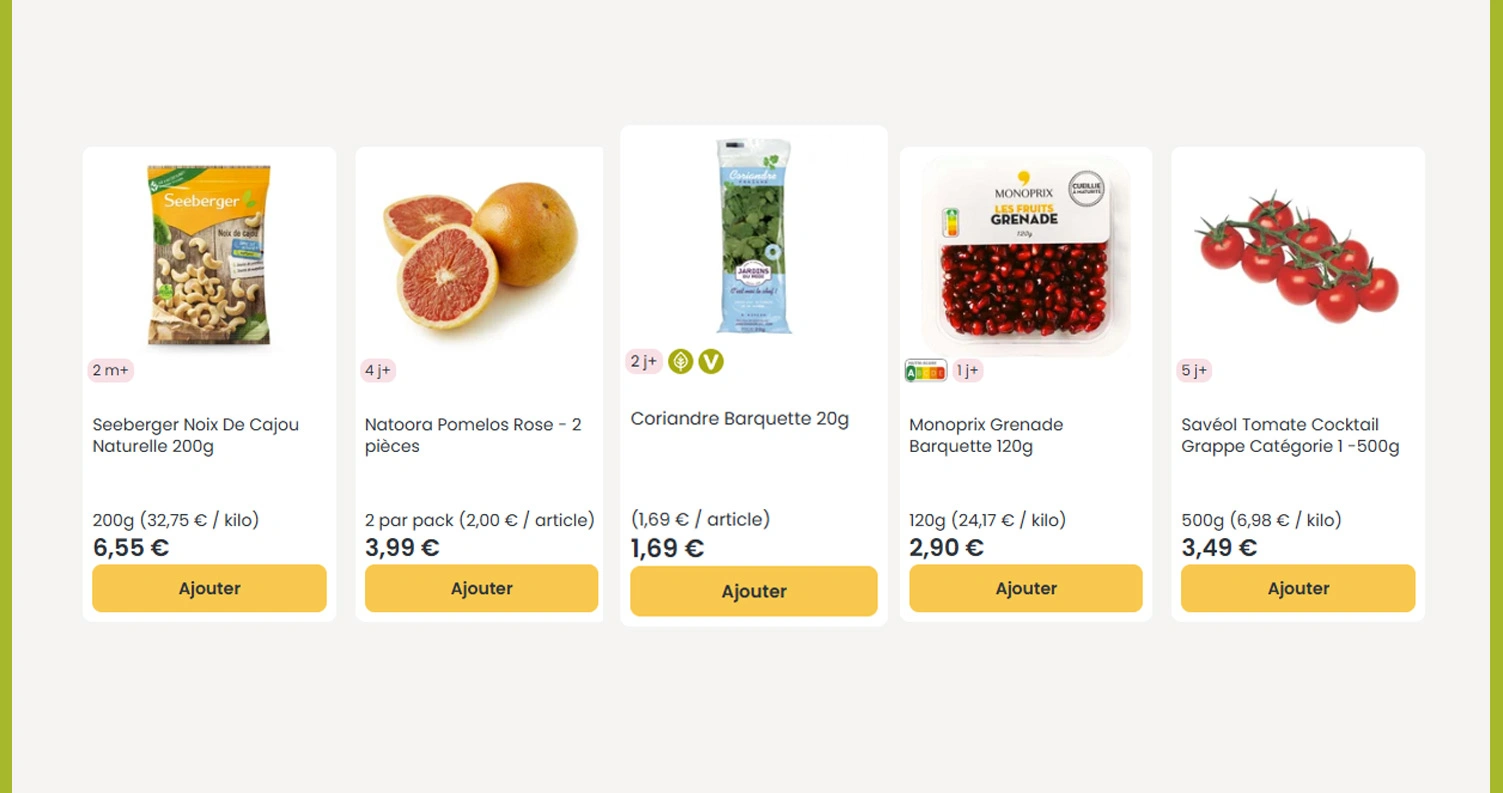This screenshot has width=1503, height=793.
Task: Click the green V icon on Coriandre
Action: [710, 361]
